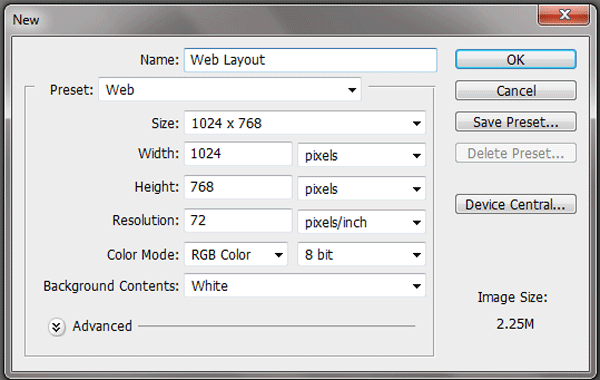This screenshot has width=600, height=380.
Task: Open the Background Contents dropdown
Action: tap(305, 285)
